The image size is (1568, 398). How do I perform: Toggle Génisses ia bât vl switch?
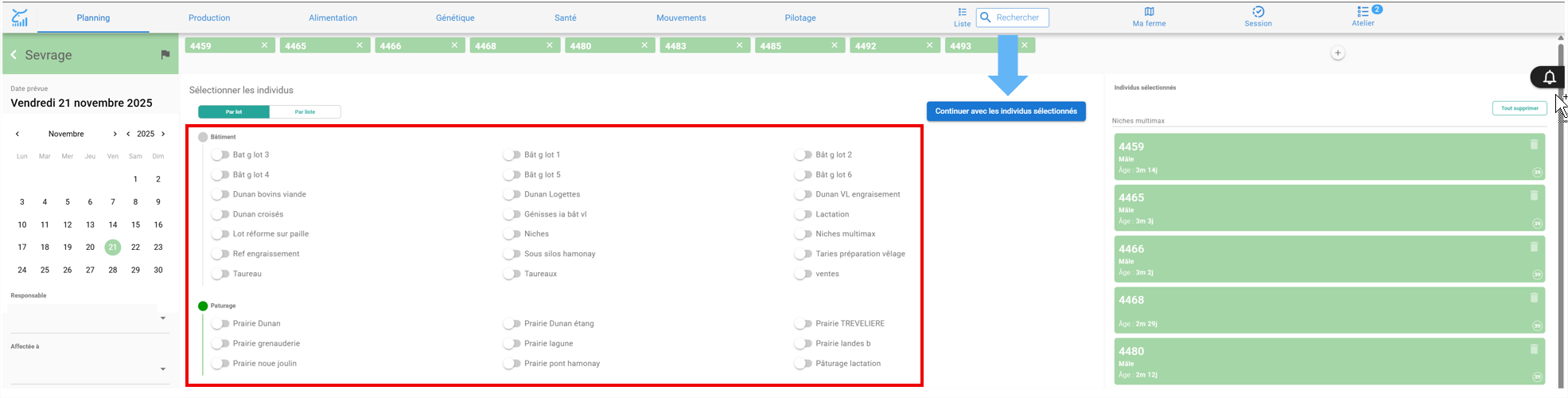pyautogui.click(x=512, y=214)
